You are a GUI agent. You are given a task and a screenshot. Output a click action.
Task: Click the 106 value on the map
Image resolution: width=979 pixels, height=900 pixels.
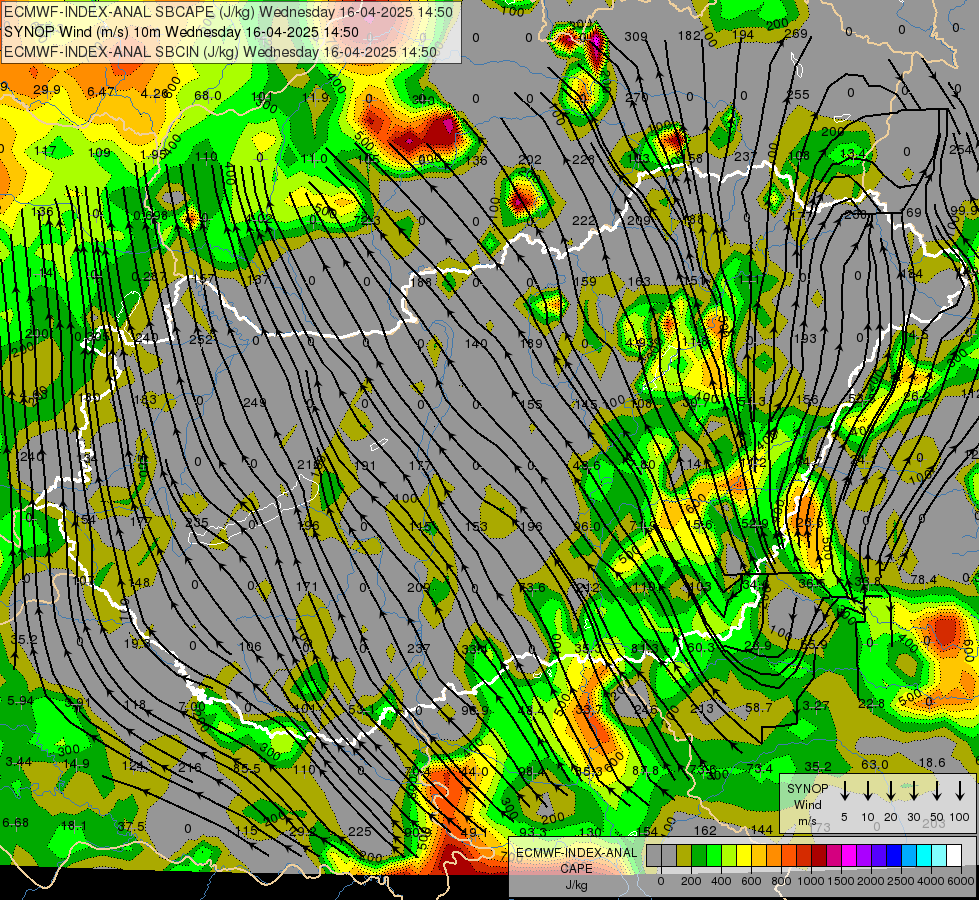[250, 646]
